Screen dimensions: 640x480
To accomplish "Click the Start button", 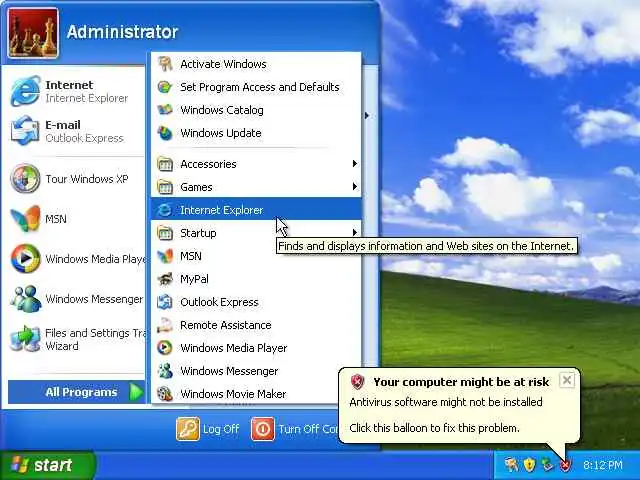I will [x=48, y=465].
